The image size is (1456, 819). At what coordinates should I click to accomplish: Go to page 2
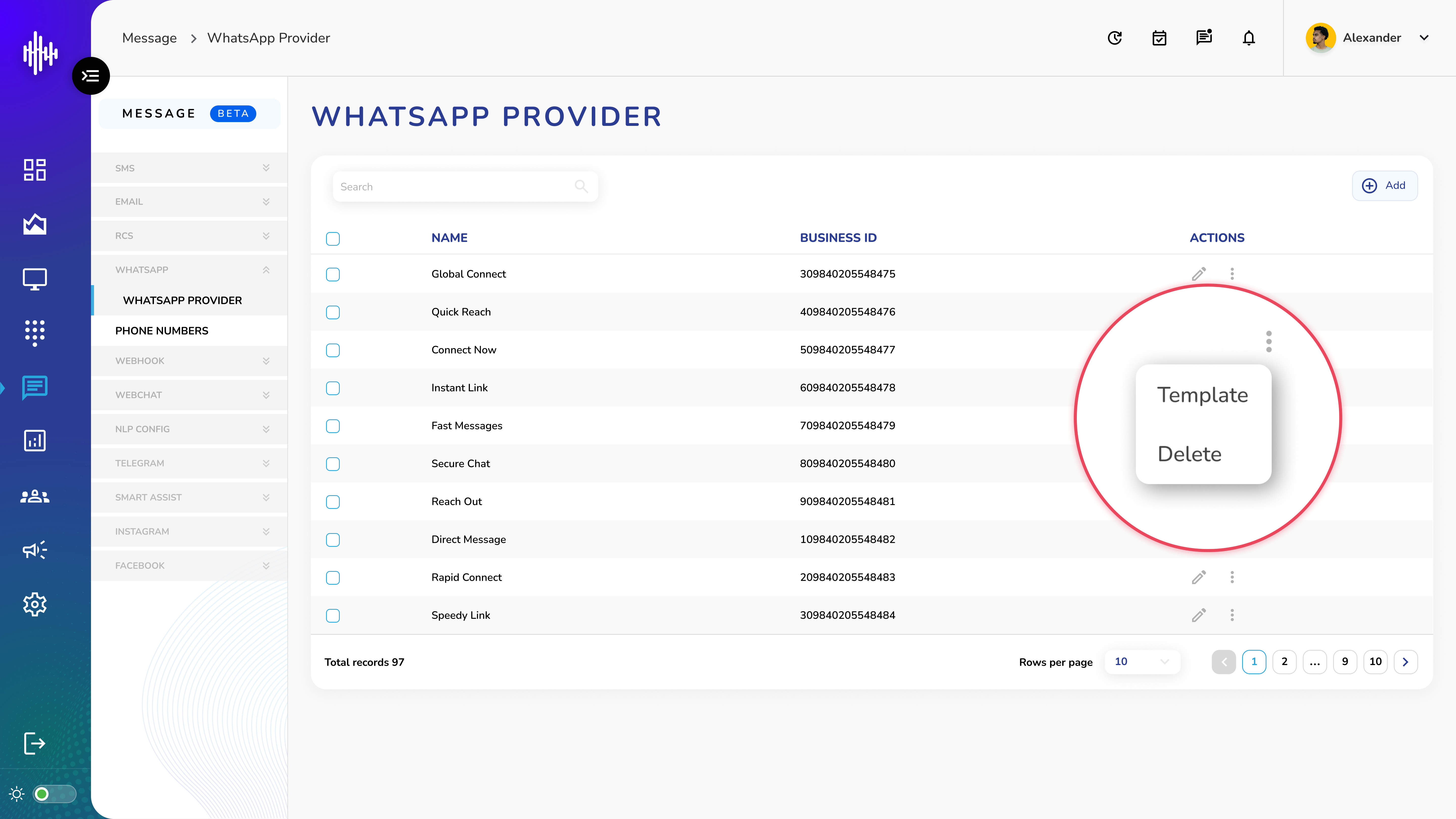coord(1284,662)
